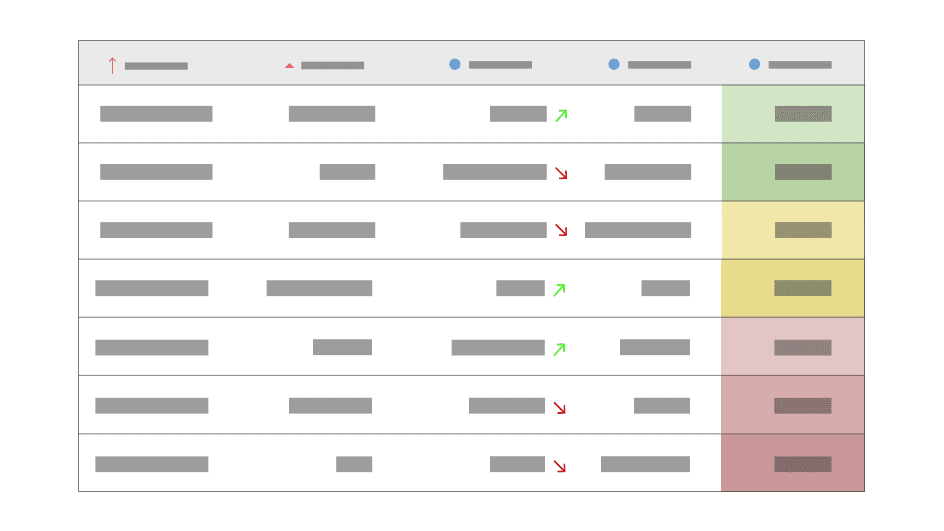Click green up-trend arrow in fourth row

(559, 289)
